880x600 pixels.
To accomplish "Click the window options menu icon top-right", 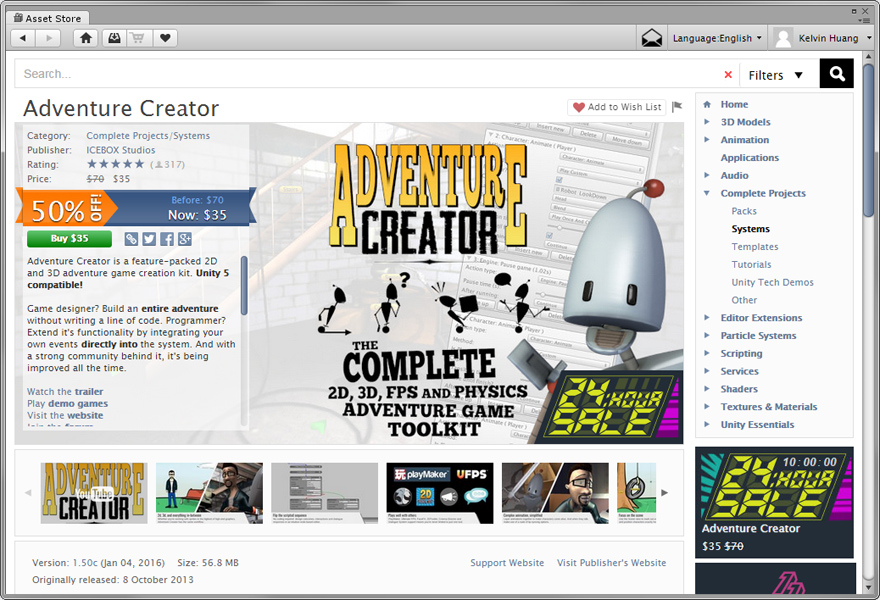I will click(x=865, y=20).
